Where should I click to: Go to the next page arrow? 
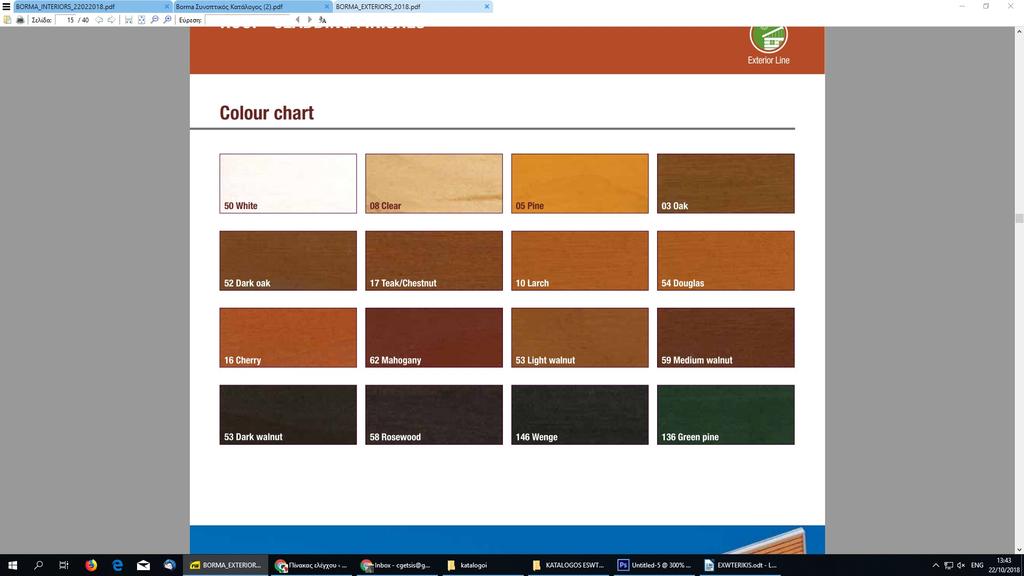pos(112,20)
